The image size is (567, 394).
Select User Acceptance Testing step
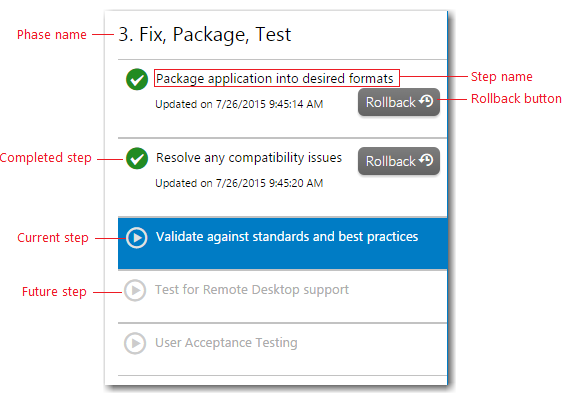(226, 343)
